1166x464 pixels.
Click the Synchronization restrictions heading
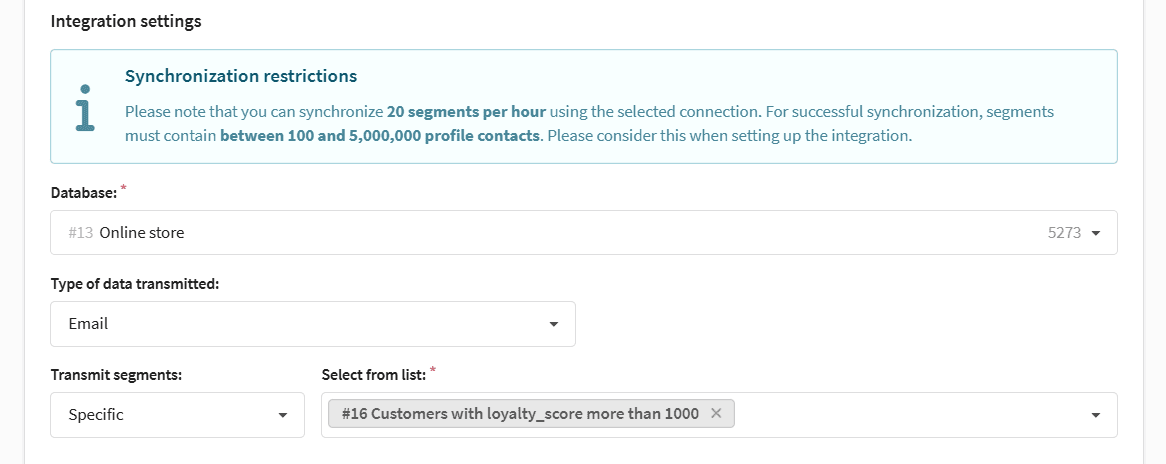(x=241, y=76)
